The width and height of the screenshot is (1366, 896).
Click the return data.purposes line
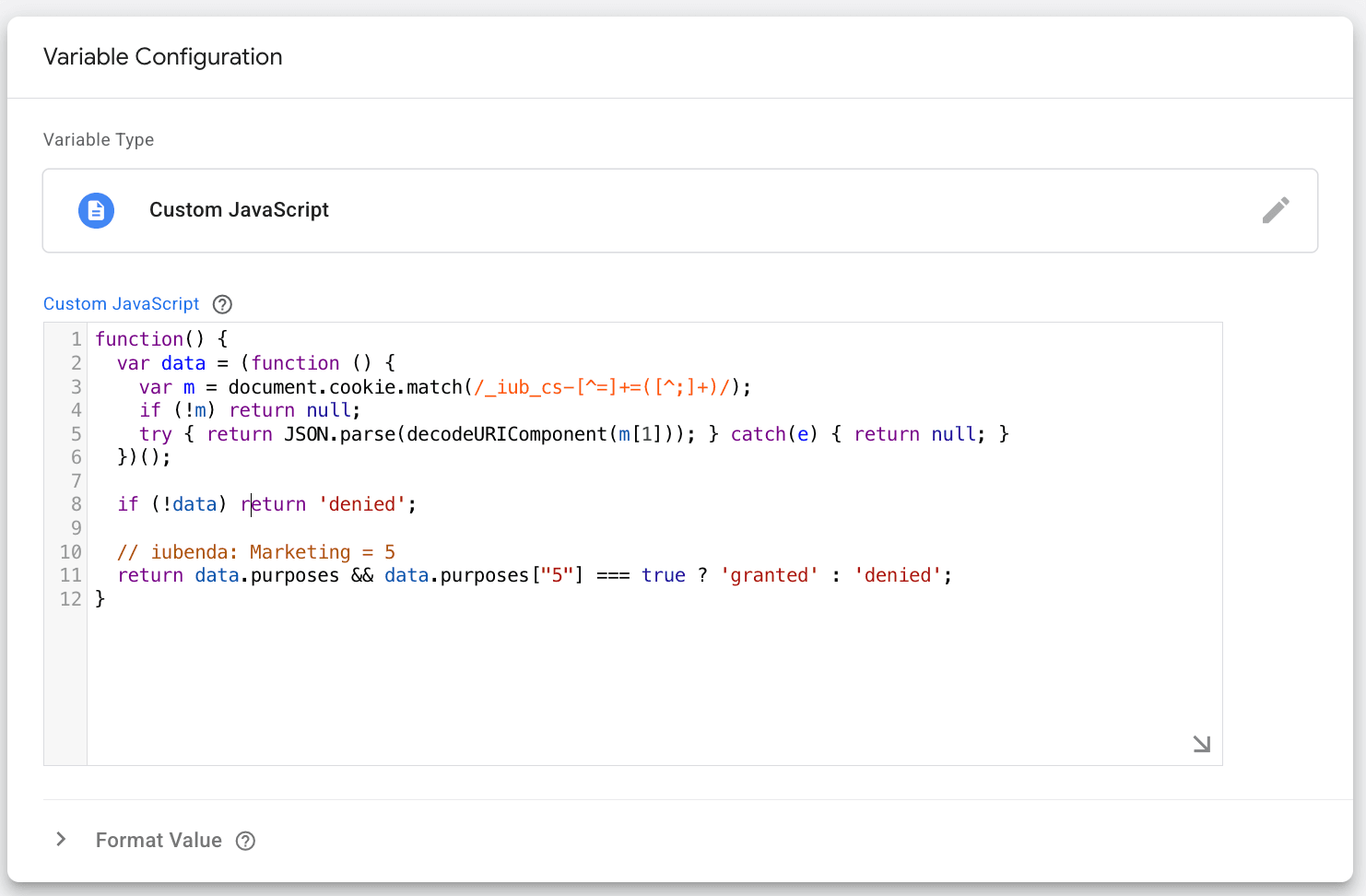click(x=535, y=575)
